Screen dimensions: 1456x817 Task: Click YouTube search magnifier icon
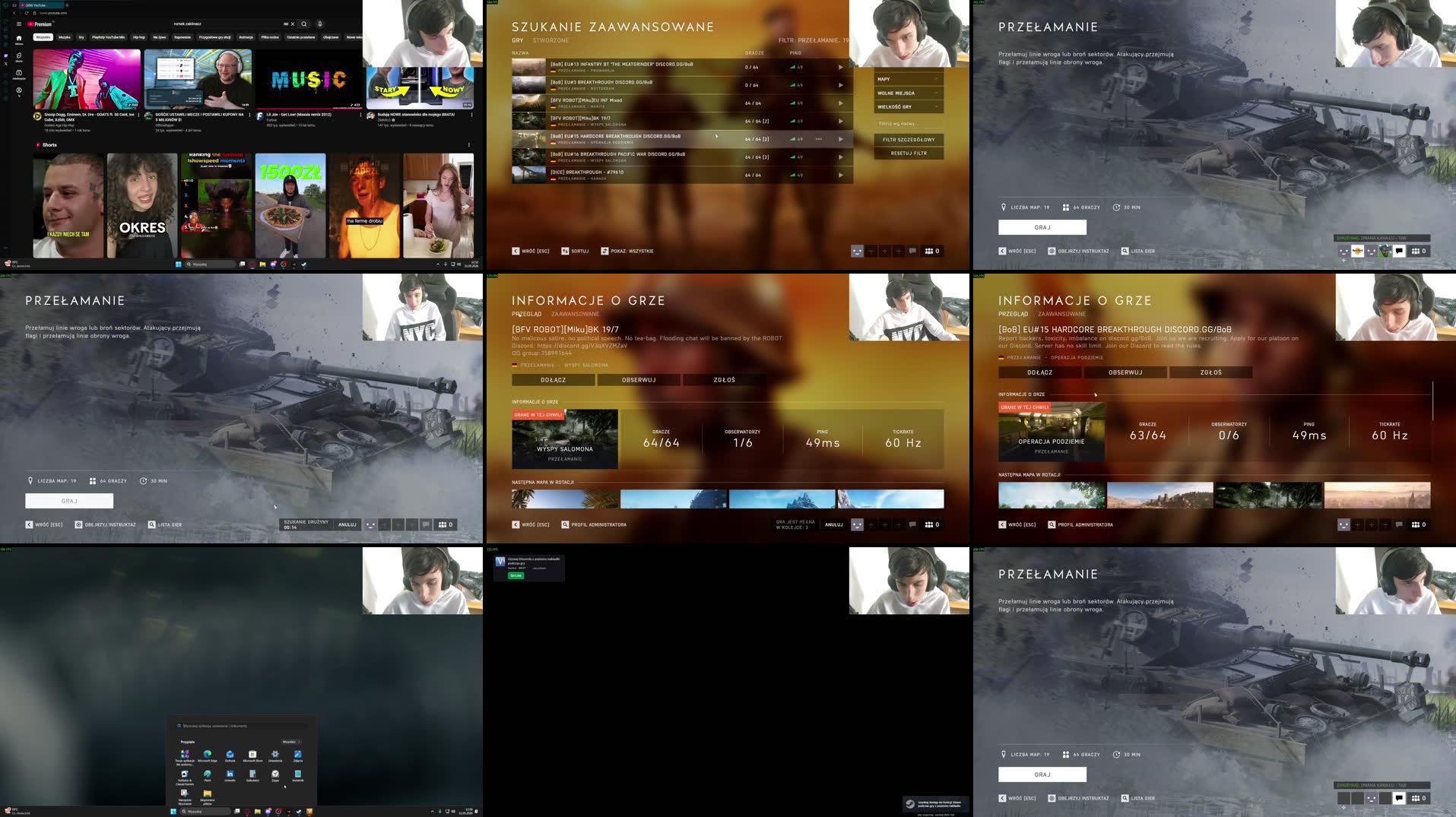(x=304, y=24)
